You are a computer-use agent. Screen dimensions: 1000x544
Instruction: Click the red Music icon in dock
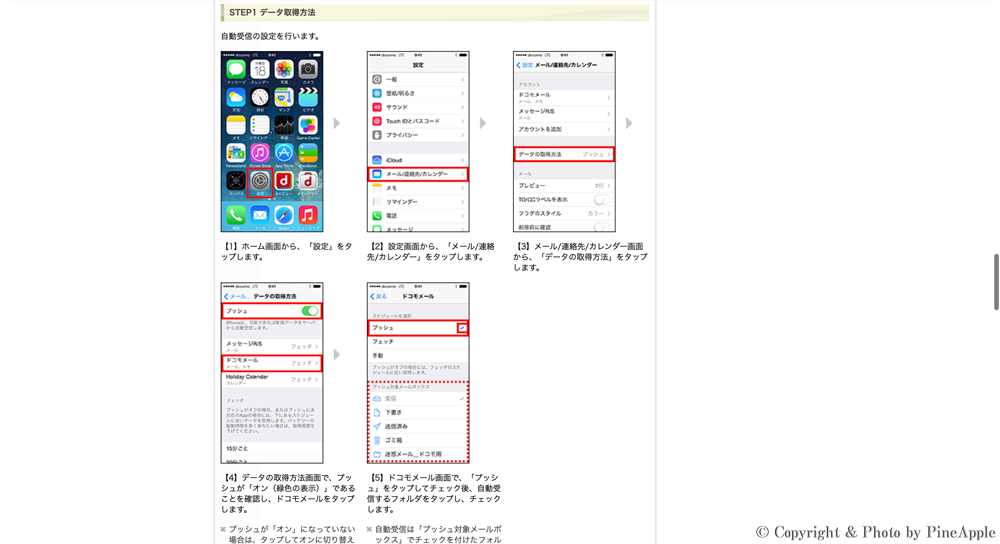point(308,215)
